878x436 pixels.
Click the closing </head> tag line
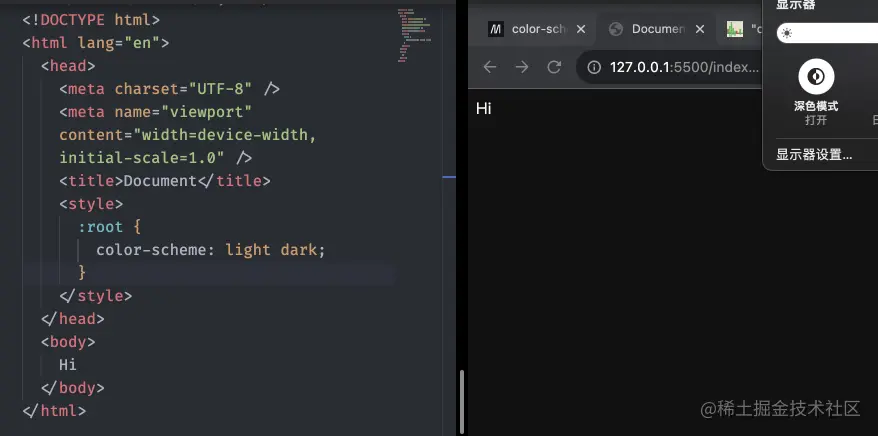[73, 318]
